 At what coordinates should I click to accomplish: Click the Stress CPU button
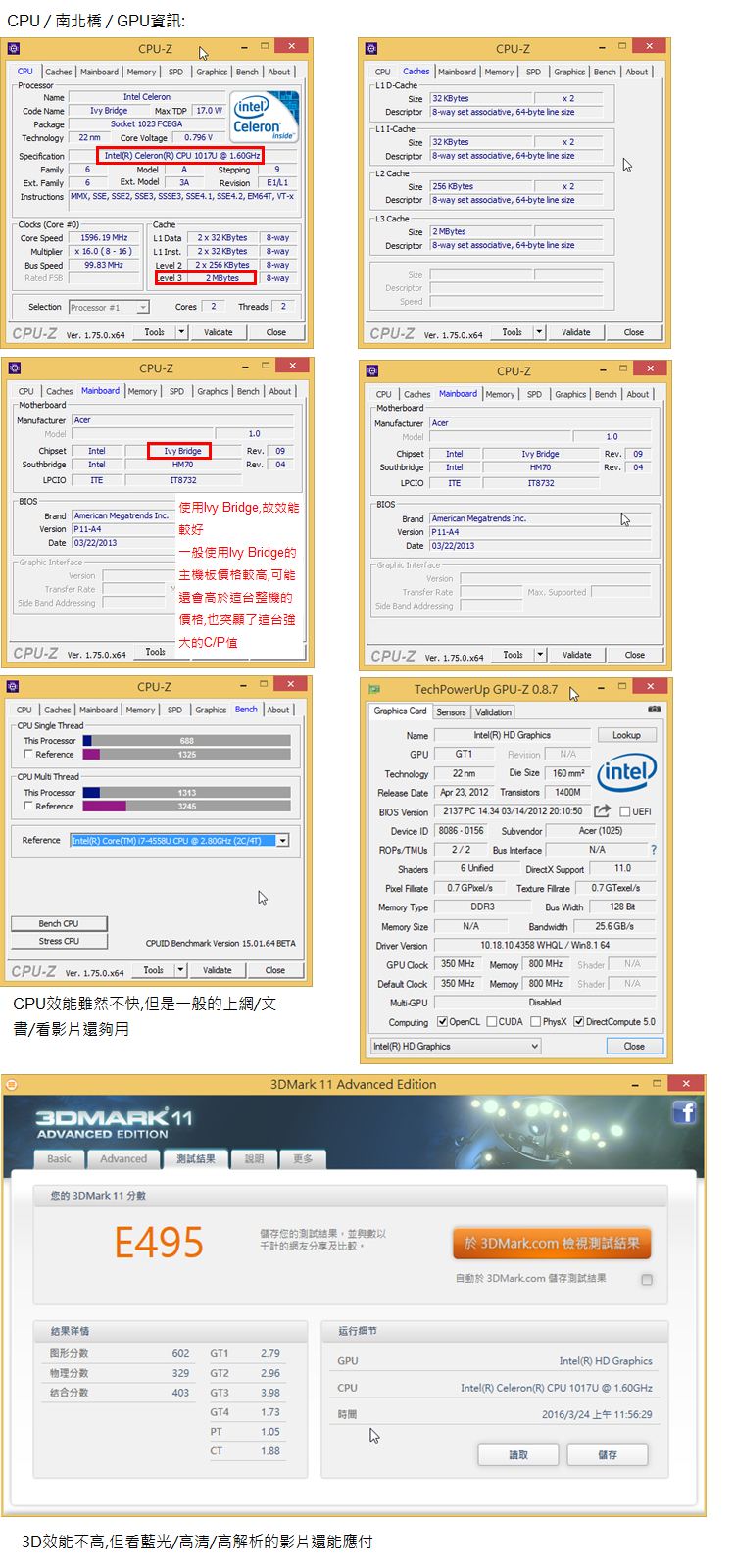pyautogui.click(x=59, y=941)
